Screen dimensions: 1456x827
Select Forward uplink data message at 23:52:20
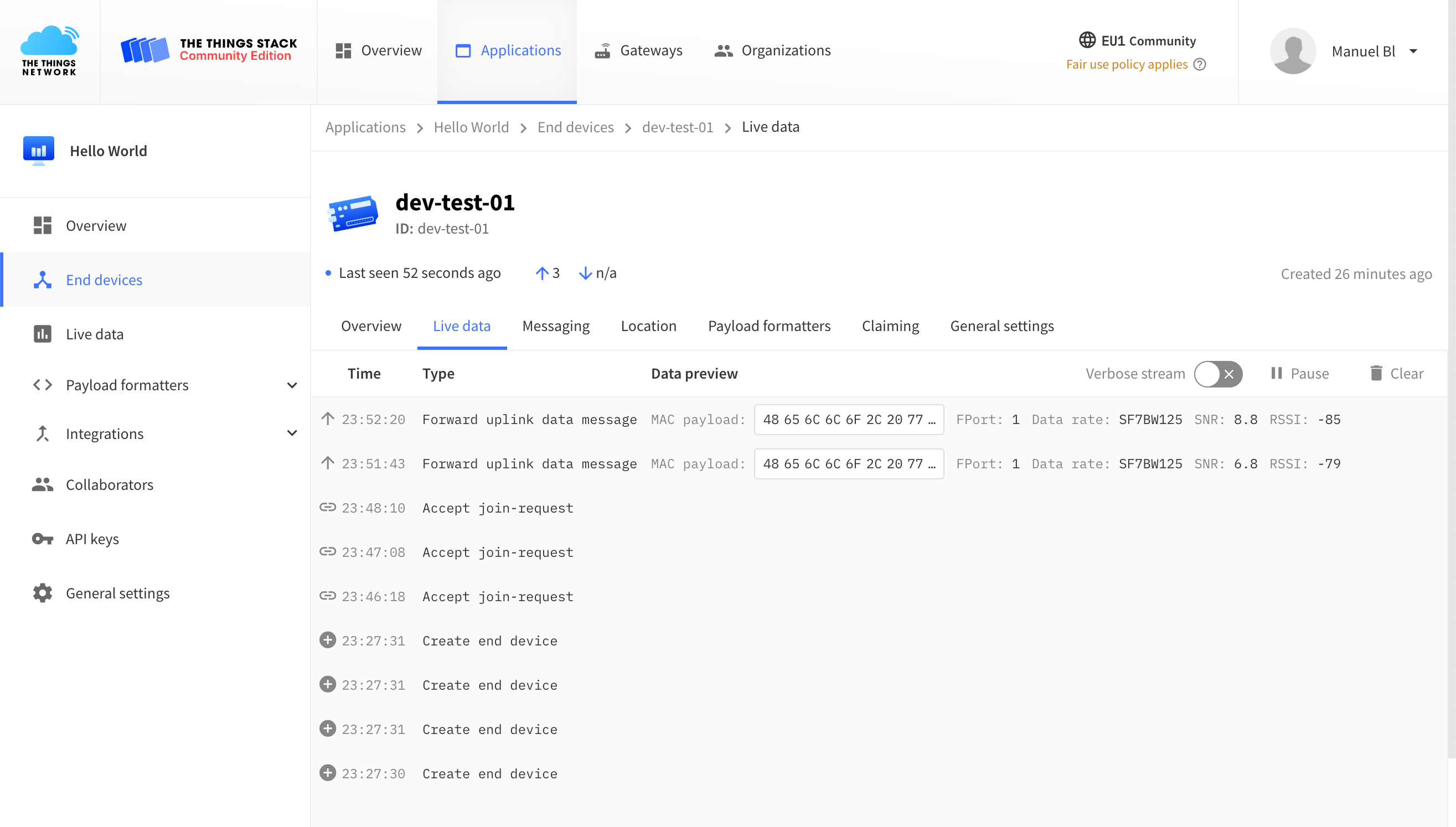[529, 420]
